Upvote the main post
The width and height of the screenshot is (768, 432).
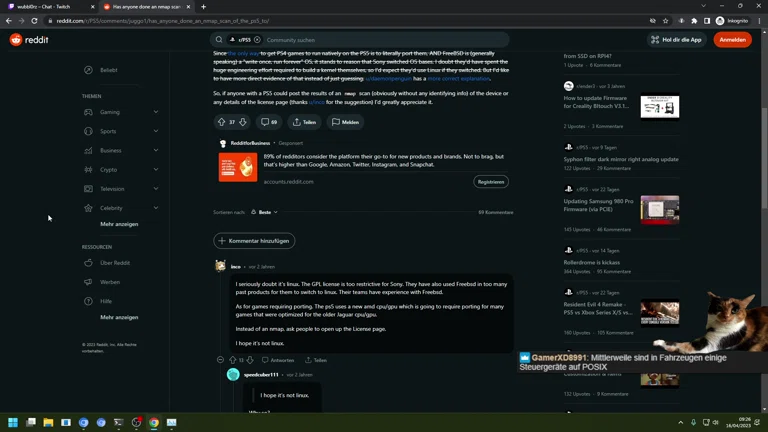[x=221, y=122]
